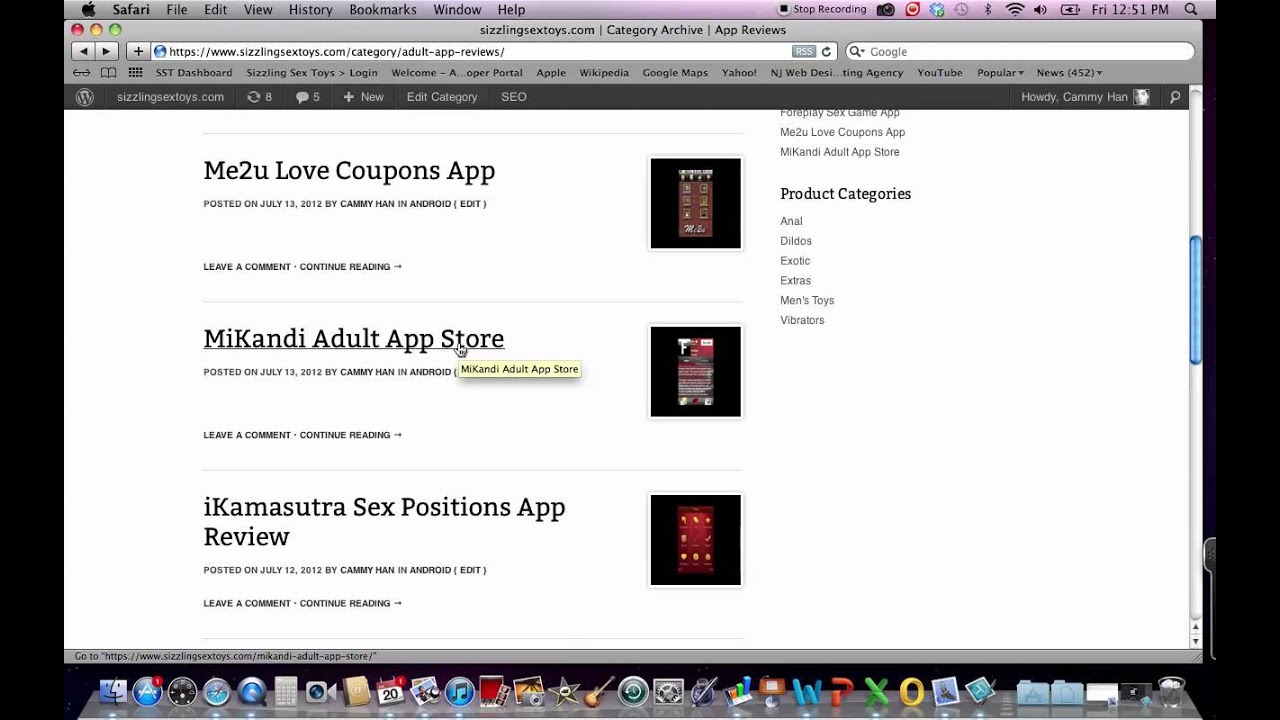
Task: Open the Reading List glasses icon
Action: pyautogui.click(x=82, y=73)
